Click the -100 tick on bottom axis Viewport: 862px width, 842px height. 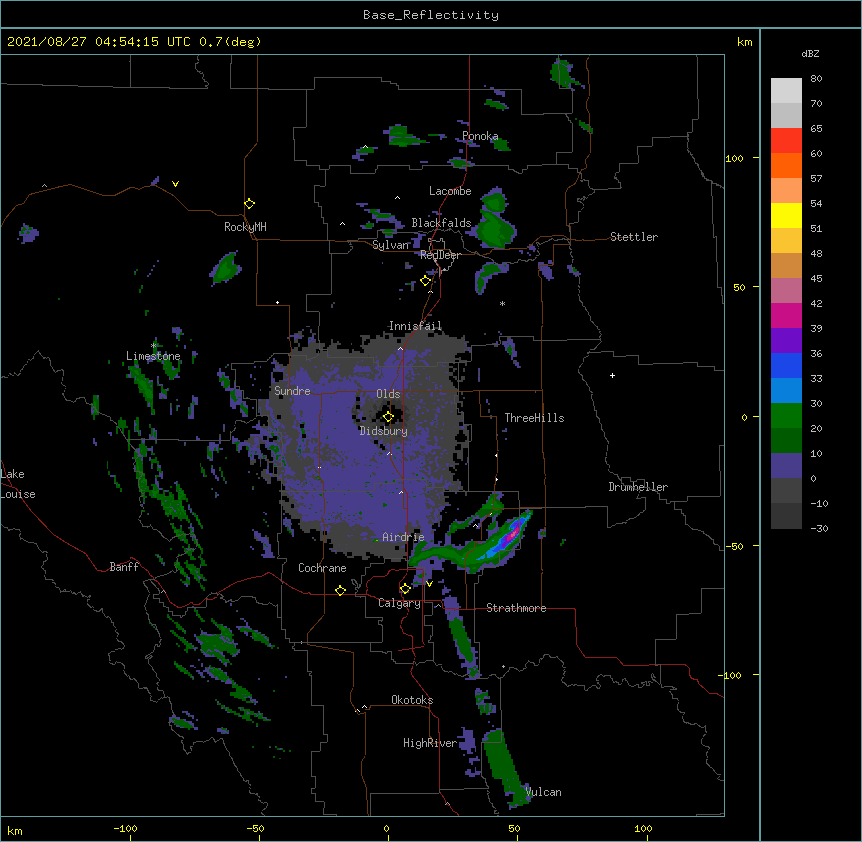pyautogui.click(x=125, y=828)
